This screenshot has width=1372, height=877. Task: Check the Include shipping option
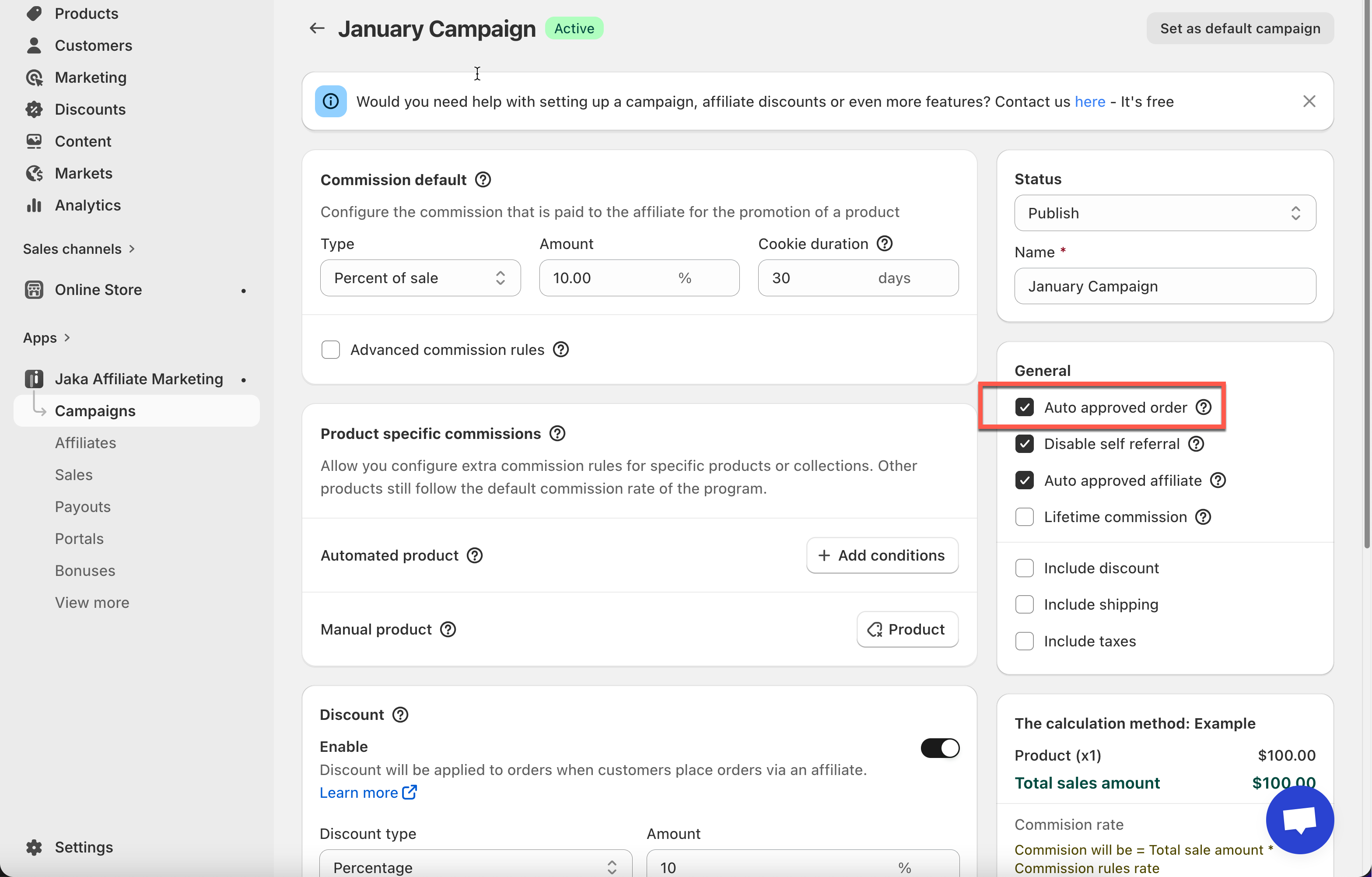pyautogui.click(x=1024, y=605)
